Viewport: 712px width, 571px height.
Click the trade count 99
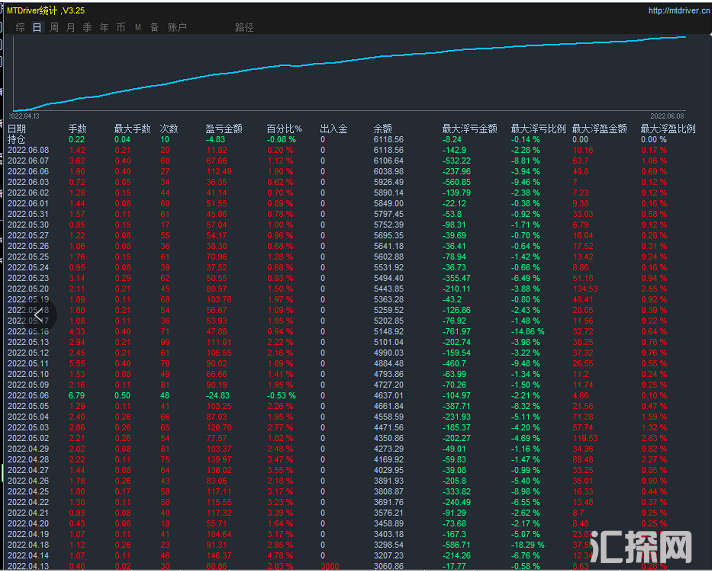165,342
